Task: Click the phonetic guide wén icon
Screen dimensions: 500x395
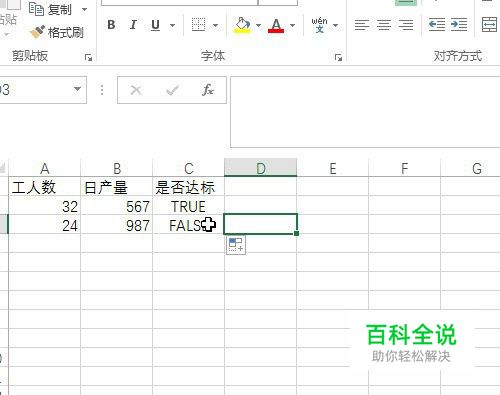Action: (x=319, y=25)
